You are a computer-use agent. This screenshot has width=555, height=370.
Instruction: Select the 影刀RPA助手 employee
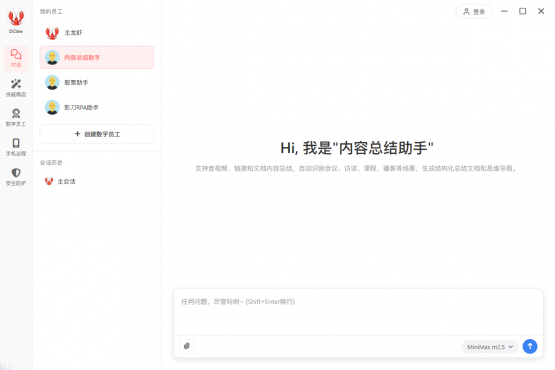(97, 107)
